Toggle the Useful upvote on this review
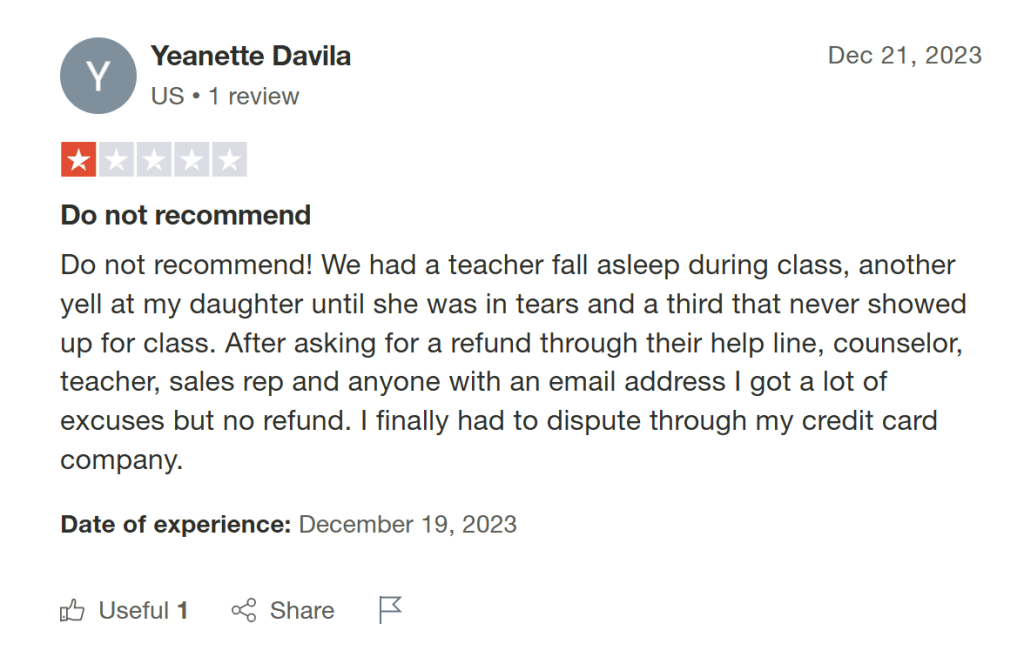Viewport: 1024px width, 664px height. 124,610
